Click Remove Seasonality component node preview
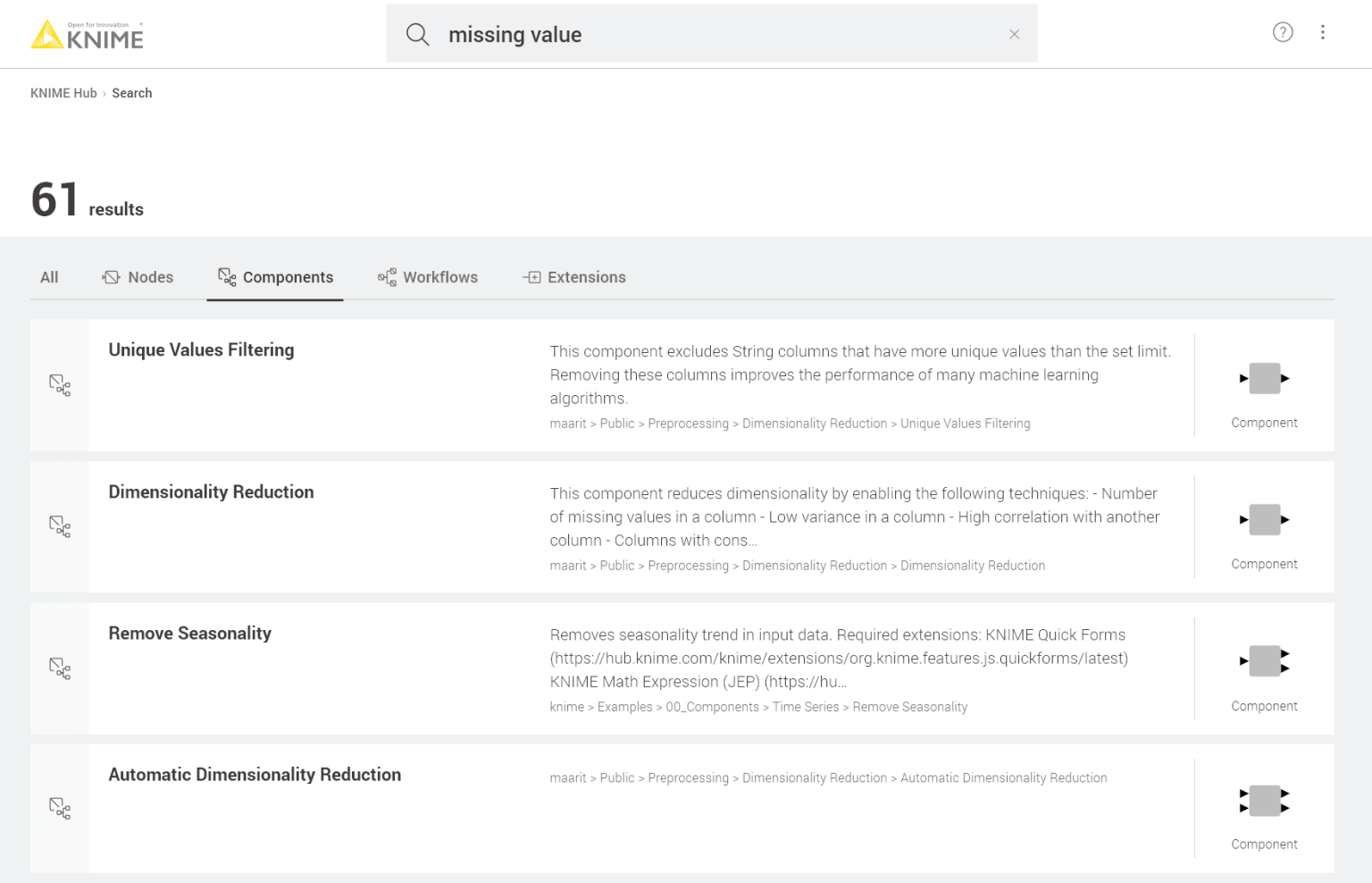 click(x=1264, y=660)
